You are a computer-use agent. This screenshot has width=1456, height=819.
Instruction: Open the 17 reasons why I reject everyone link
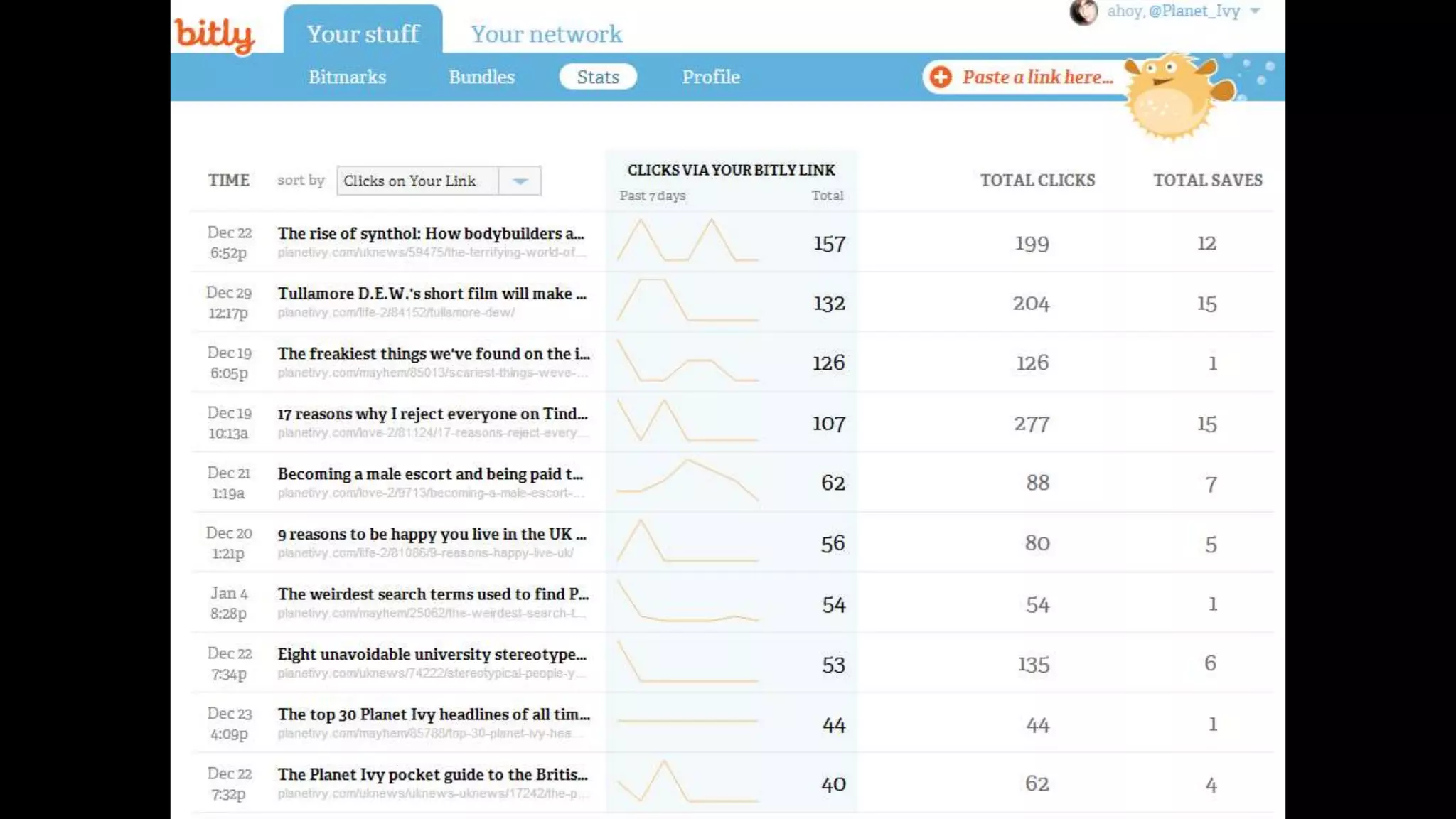pyautogui.click(x=432, y=414)
